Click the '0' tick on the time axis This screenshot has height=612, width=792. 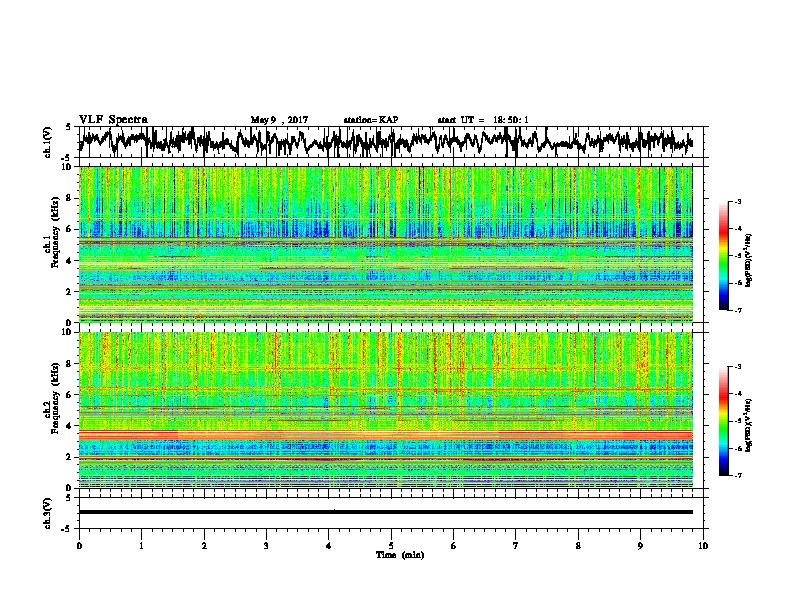(x=79, y=546)
